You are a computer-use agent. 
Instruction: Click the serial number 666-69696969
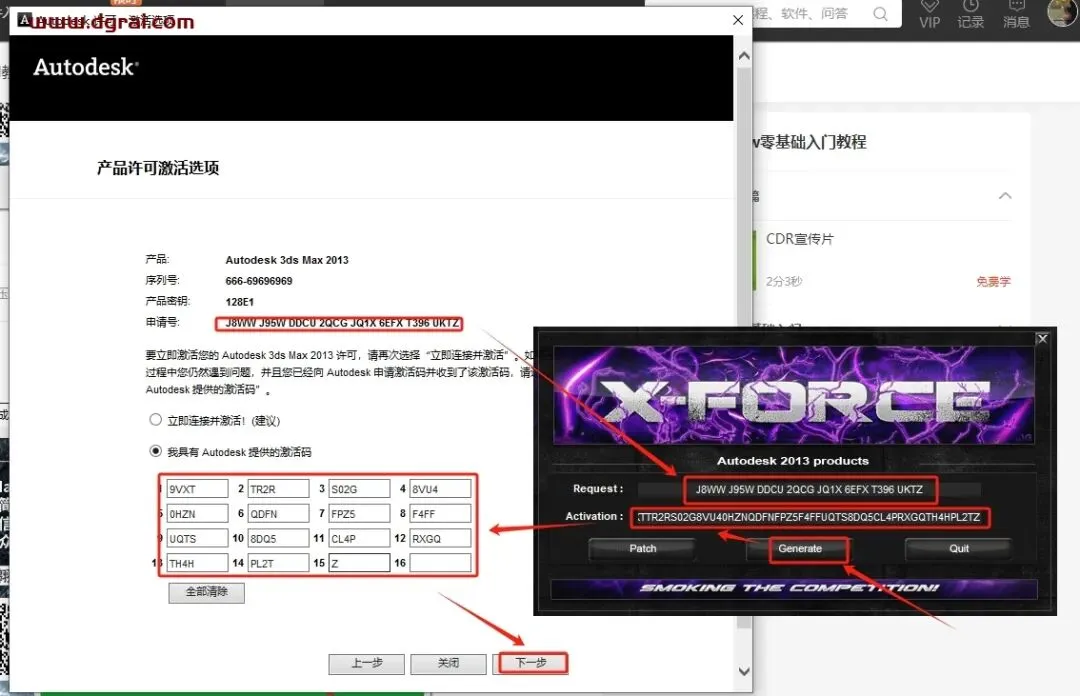tap(259, 281)
